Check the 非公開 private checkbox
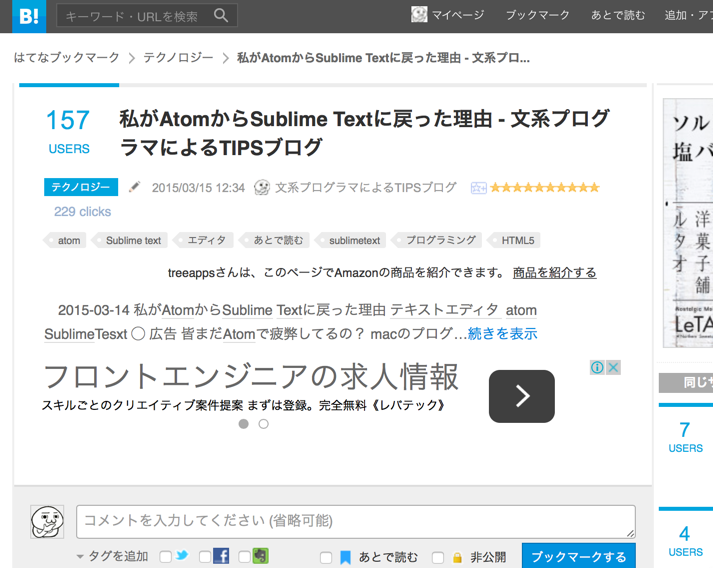Image resolution: width=713 pixels, height=568 pixels. point(438,558)
